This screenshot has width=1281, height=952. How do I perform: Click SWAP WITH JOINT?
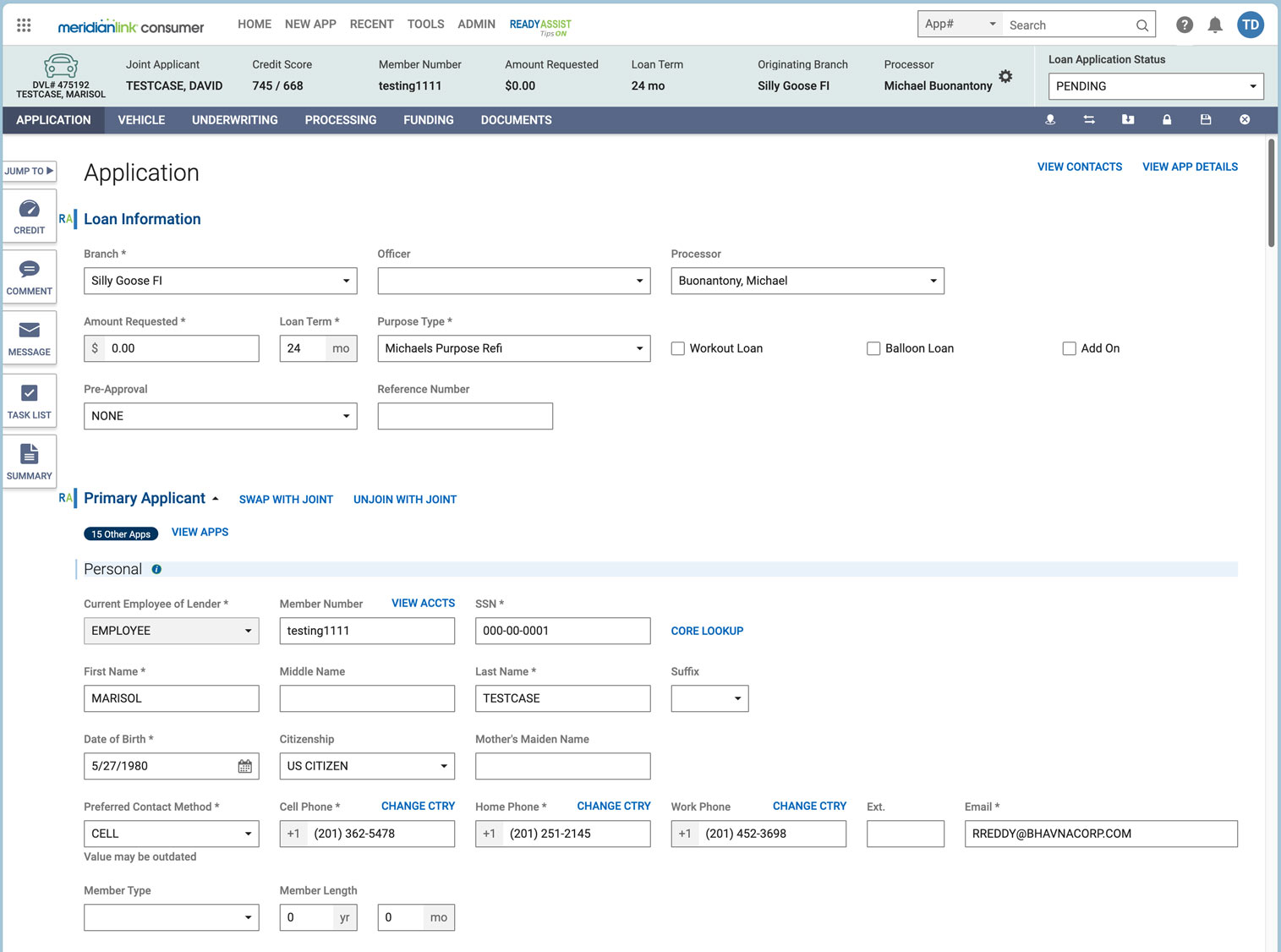pyautogui.click(x=286, y=499)
